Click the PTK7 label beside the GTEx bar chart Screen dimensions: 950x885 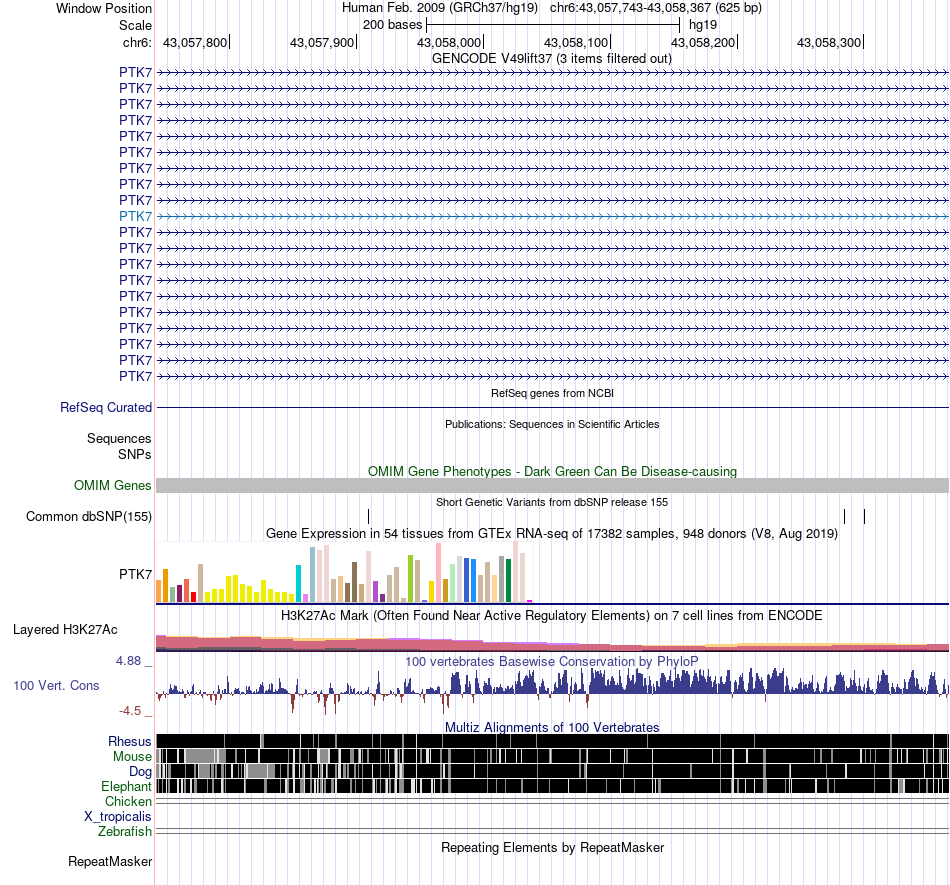[x=135, y=574]
